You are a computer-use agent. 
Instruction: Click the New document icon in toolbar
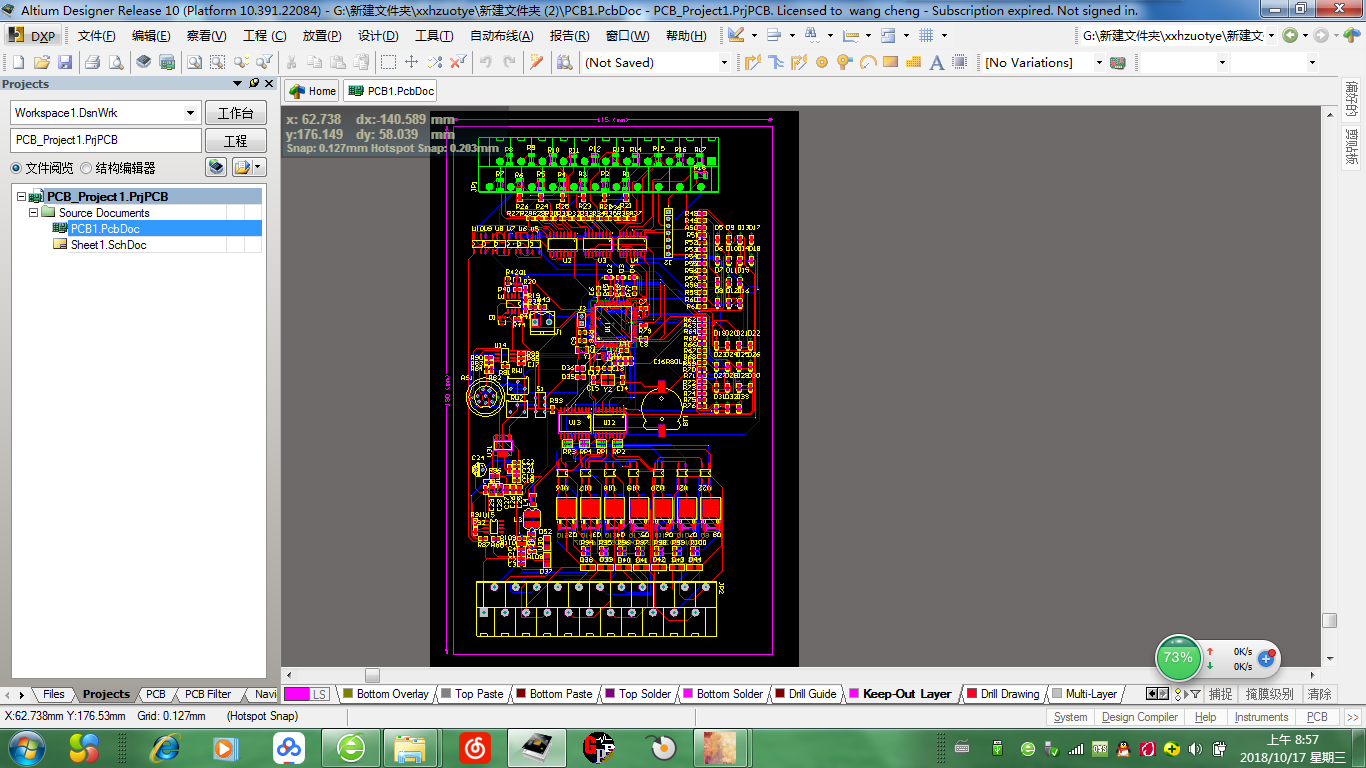[18, 62]
